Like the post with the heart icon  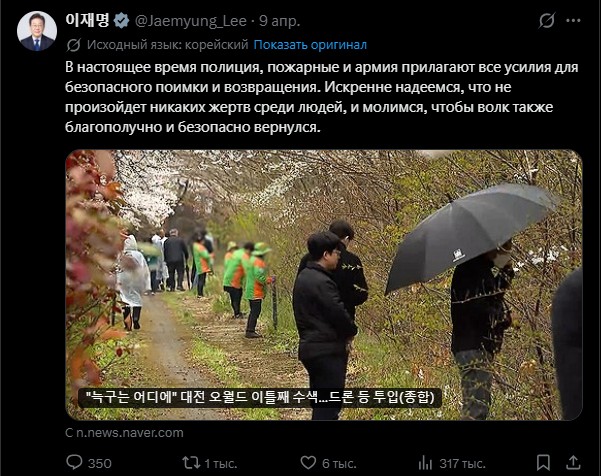coord(308,463)
